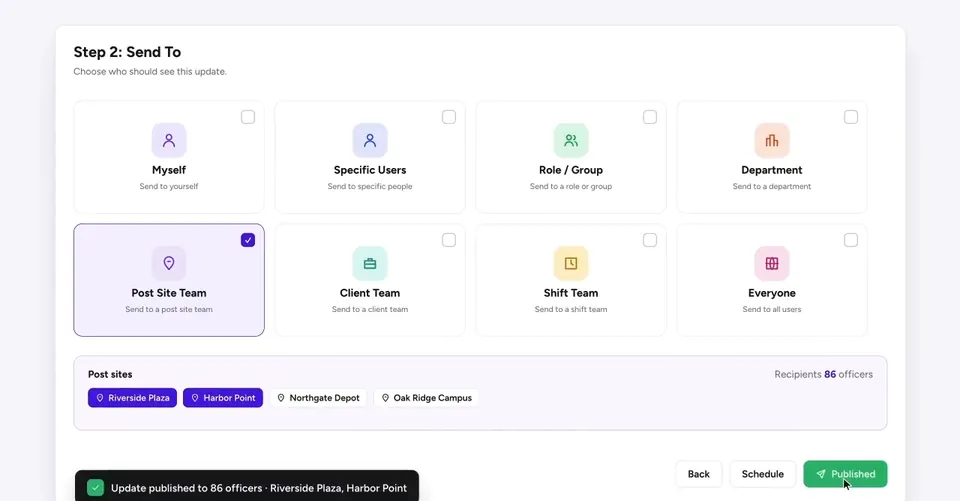This screenshot has height=501, width=960.
Task: Click the Everyone card title
Action: [771, 293]
